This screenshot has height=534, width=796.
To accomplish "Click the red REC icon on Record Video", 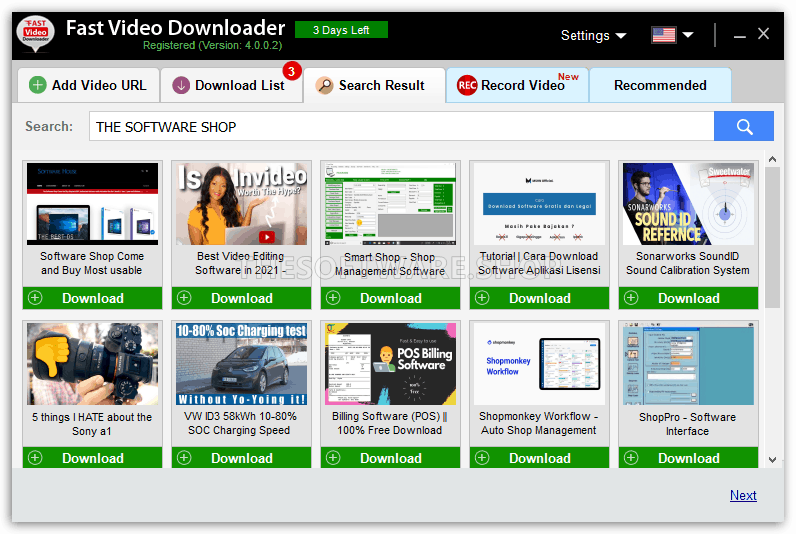I will point(467,85).
